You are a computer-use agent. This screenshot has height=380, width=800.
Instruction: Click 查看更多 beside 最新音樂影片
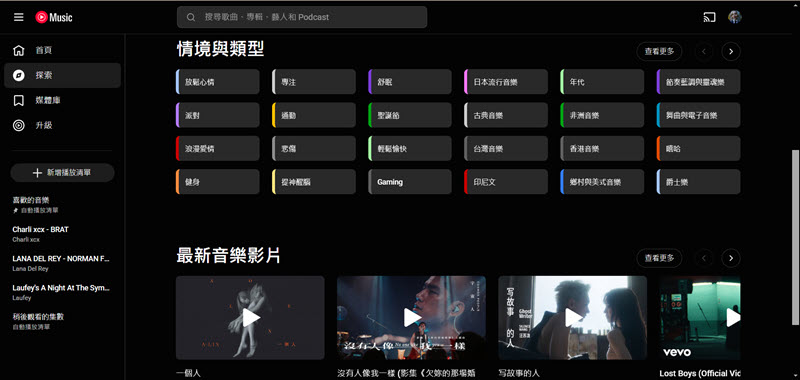pos(659,258)
